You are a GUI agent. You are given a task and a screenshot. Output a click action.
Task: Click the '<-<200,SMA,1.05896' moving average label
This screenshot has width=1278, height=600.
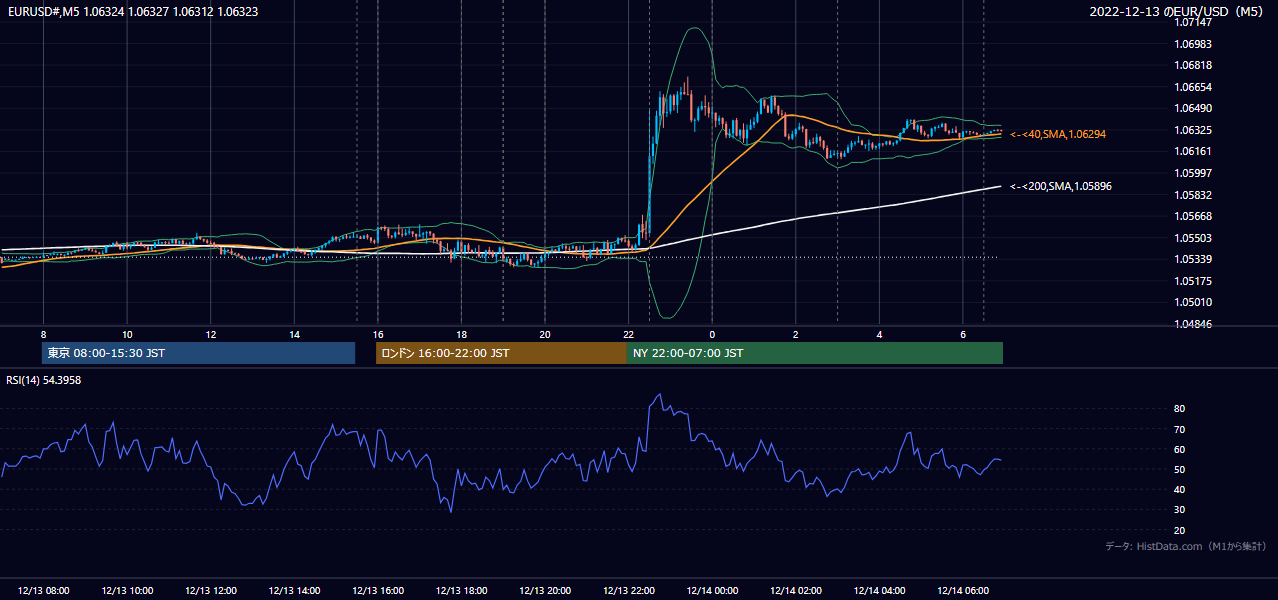tap(1061, 186)
